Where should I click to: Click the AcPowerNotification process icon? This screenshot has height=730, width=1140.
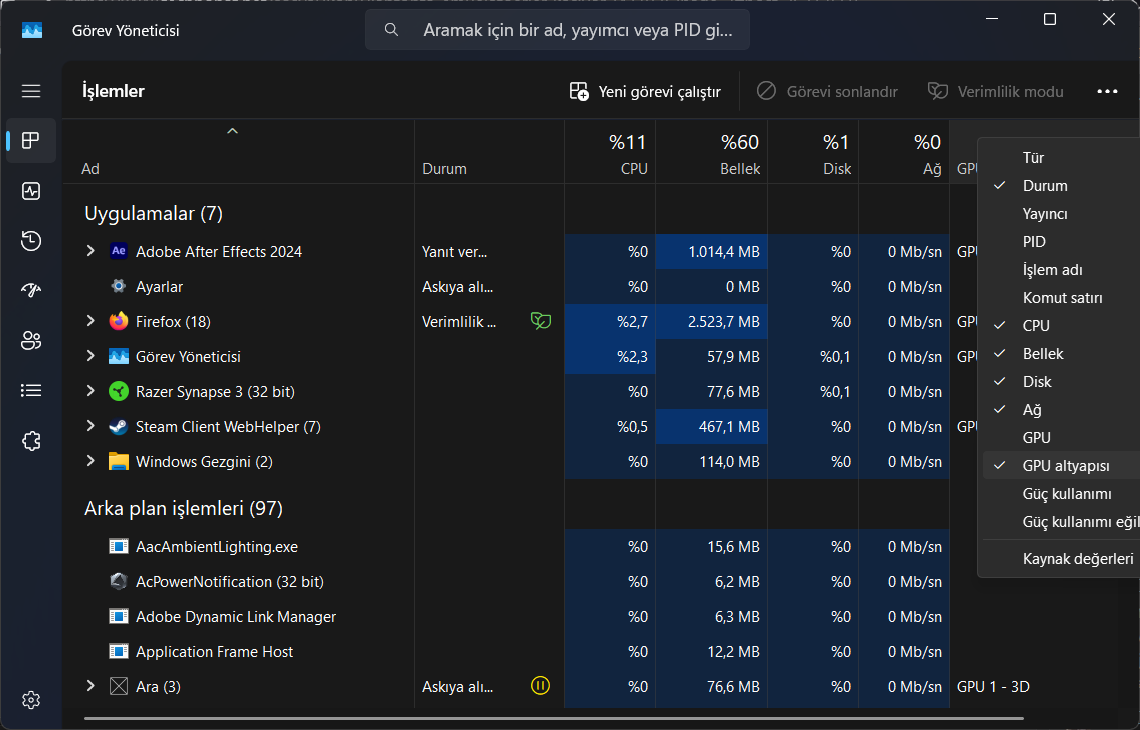(119, 582)
